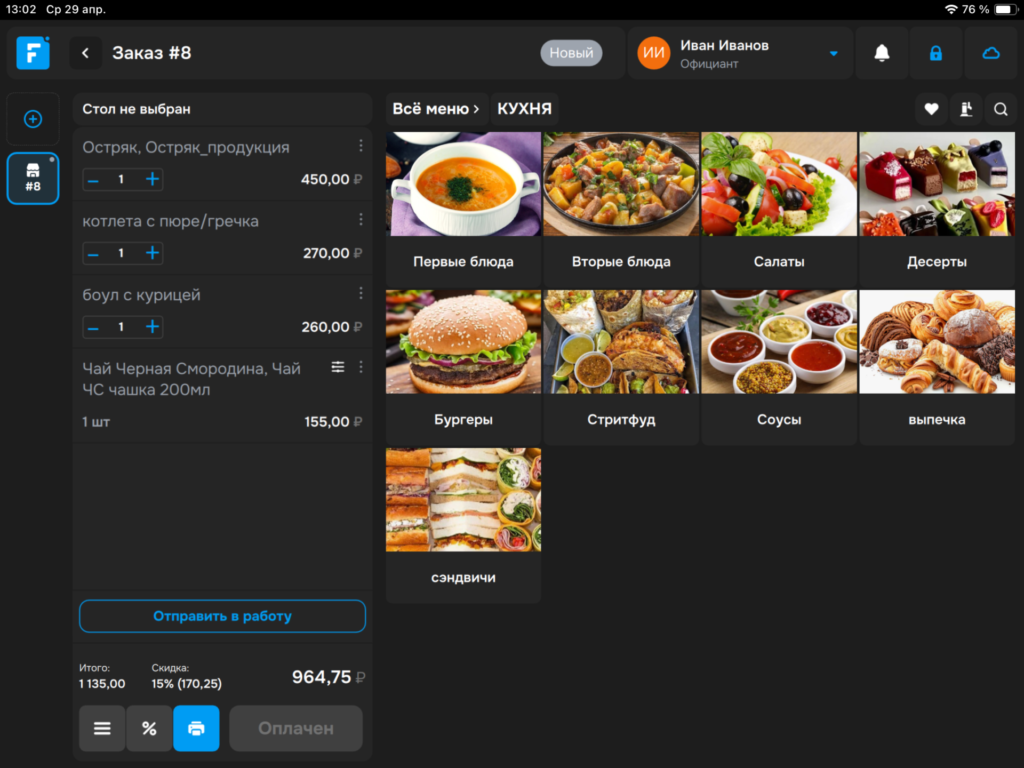This screenshot has width=1024, height=768.
Task: Click the 155,00 ₽ price
Action: [x=333, y=422]
